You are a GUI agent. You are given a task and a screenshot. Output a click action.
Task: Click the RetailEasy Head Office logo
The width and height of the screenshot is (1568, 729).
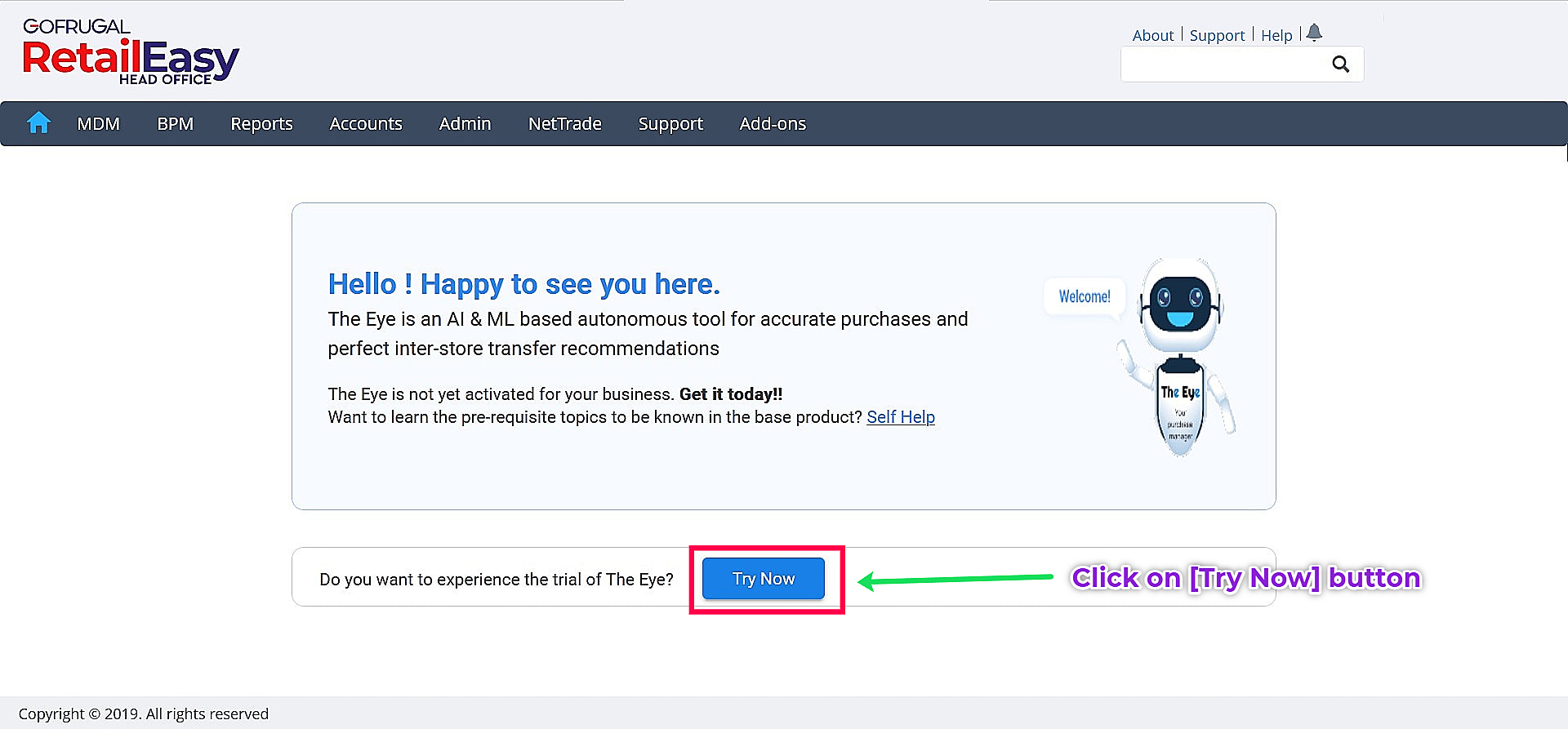point(131,52)
